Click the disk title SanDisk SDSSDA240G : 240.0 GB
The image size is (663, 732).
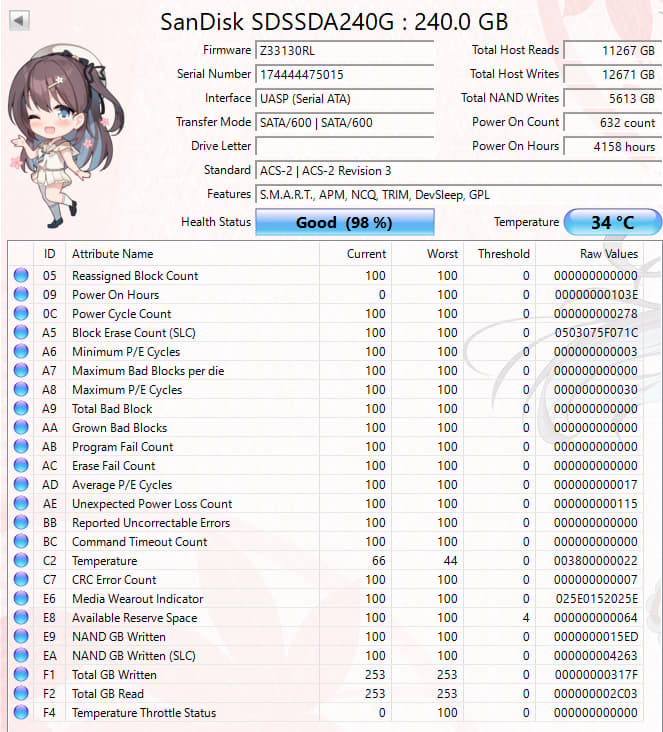[334, 22]
